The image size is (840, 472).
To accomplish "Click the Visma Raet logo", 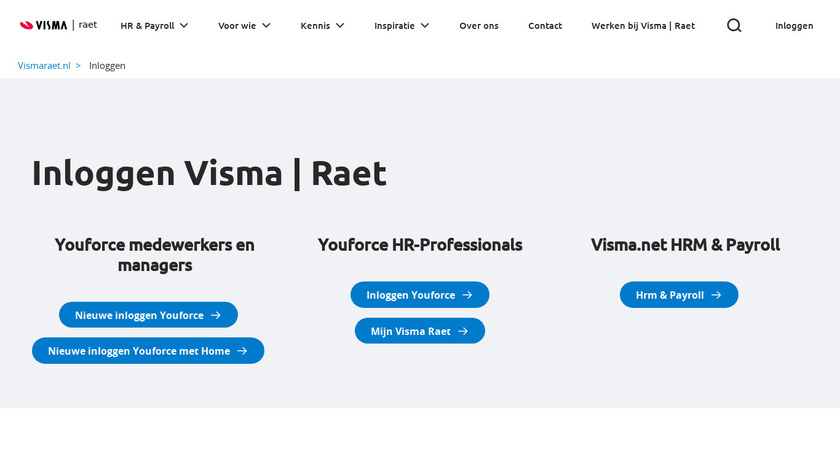I will click(x=58, y=25).
